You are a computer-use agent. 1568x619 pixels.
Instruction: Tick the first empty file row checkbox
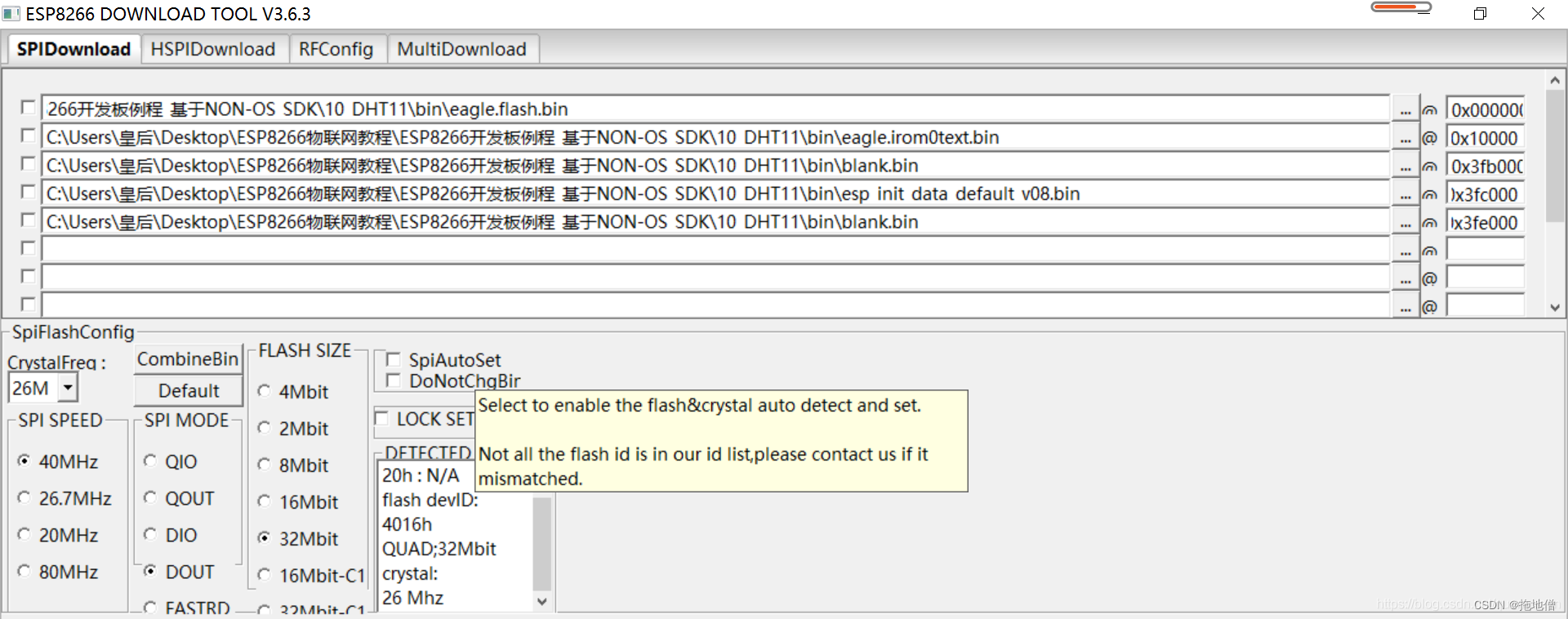tap(28, 248)
